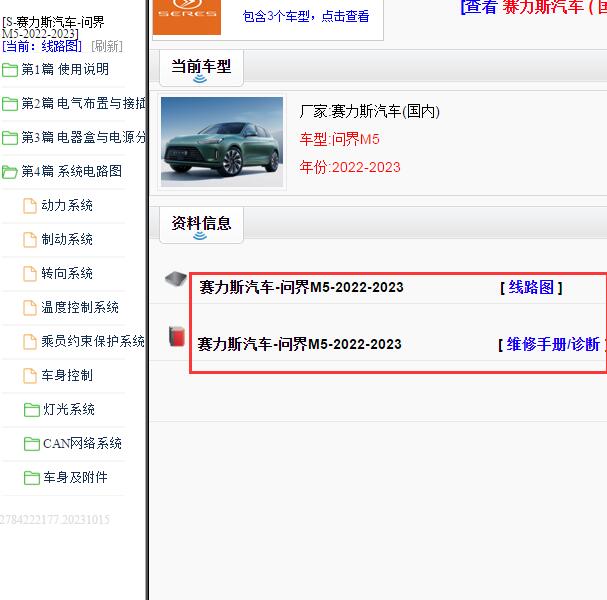Open 动力系统 circuit page
This screenshot has height=600, width=607.
[x=67, y=206]
